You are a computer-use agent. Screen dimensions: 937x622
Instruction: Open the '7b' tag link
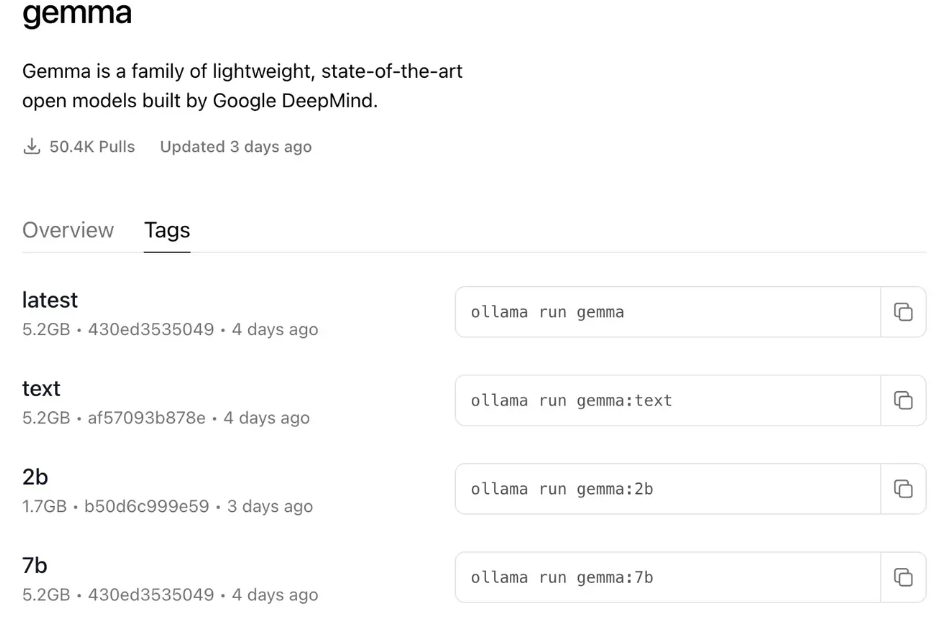click(x=35, y=566)
